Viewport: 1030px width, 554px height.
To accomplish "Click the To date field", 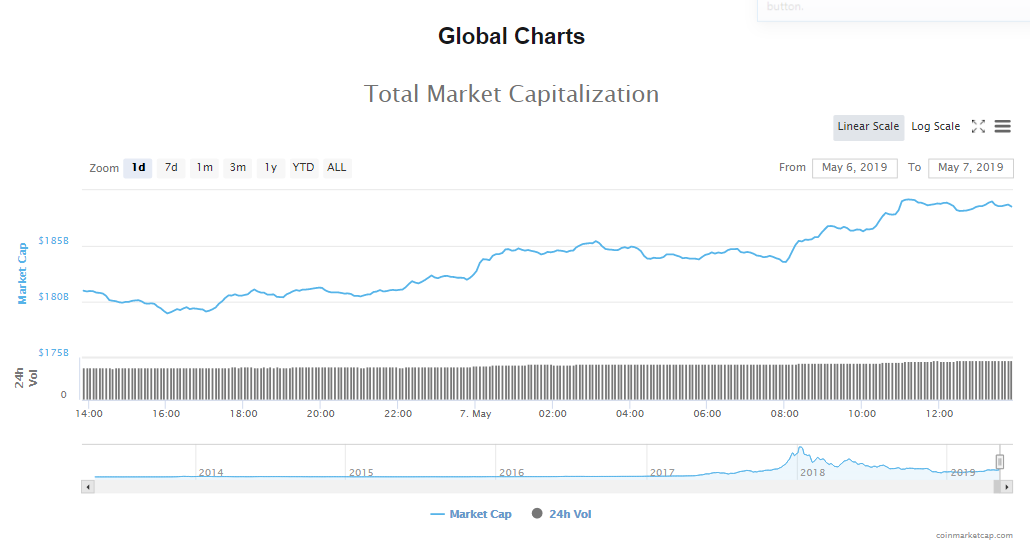I will coord(970,168).
